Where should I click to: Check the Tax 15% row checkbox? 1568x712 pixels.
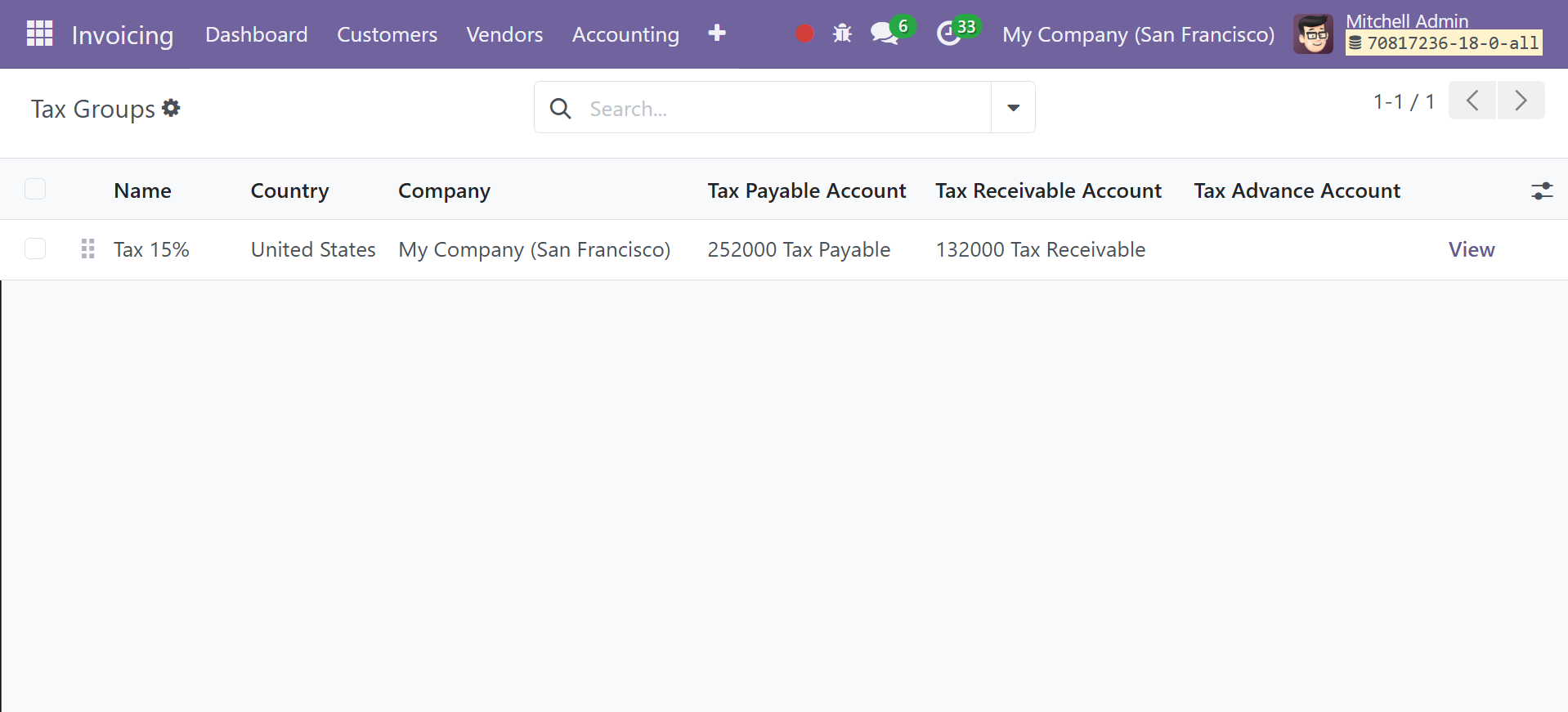pos(35,248)
